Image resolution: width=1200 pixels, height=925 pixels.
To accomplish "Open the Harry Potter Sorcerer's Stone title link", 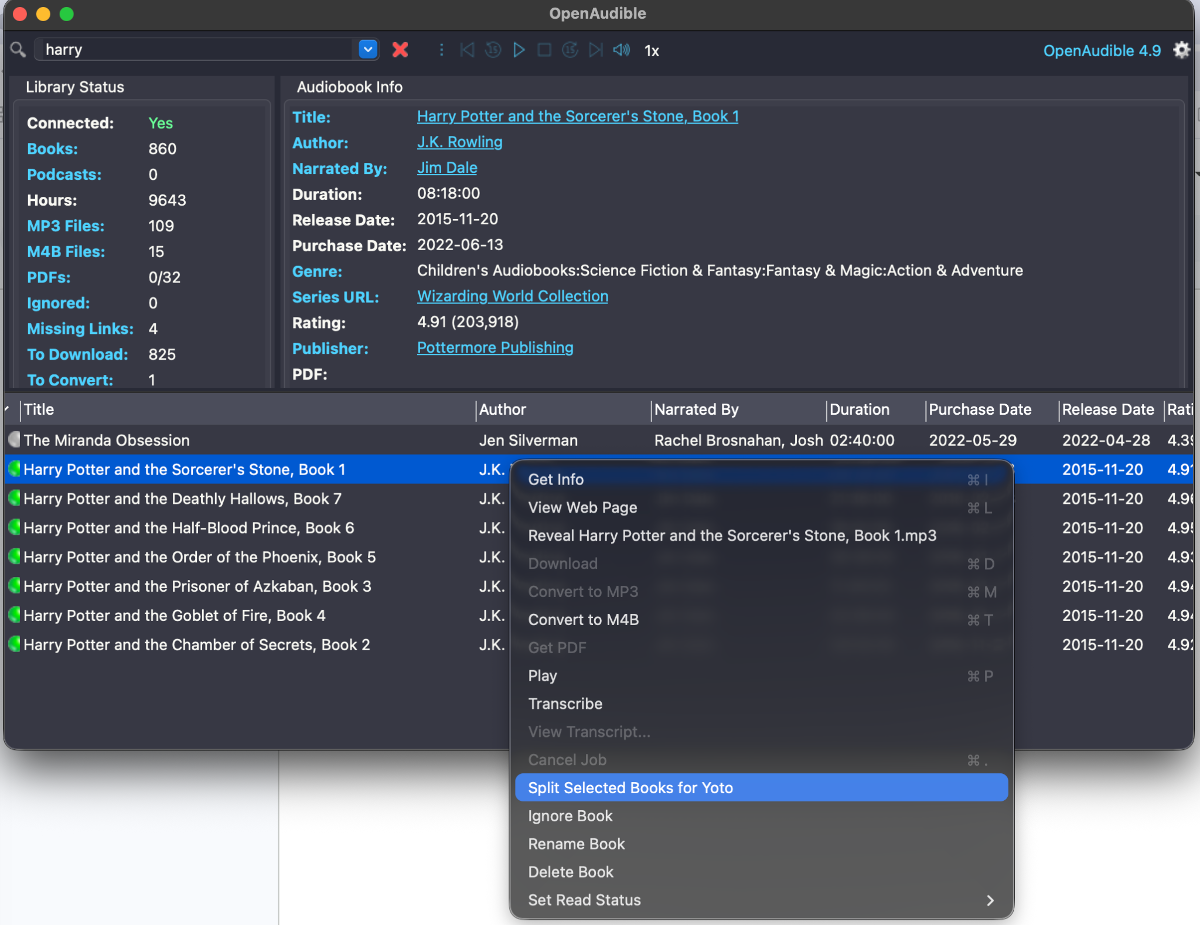I will [x=578, y=116].
